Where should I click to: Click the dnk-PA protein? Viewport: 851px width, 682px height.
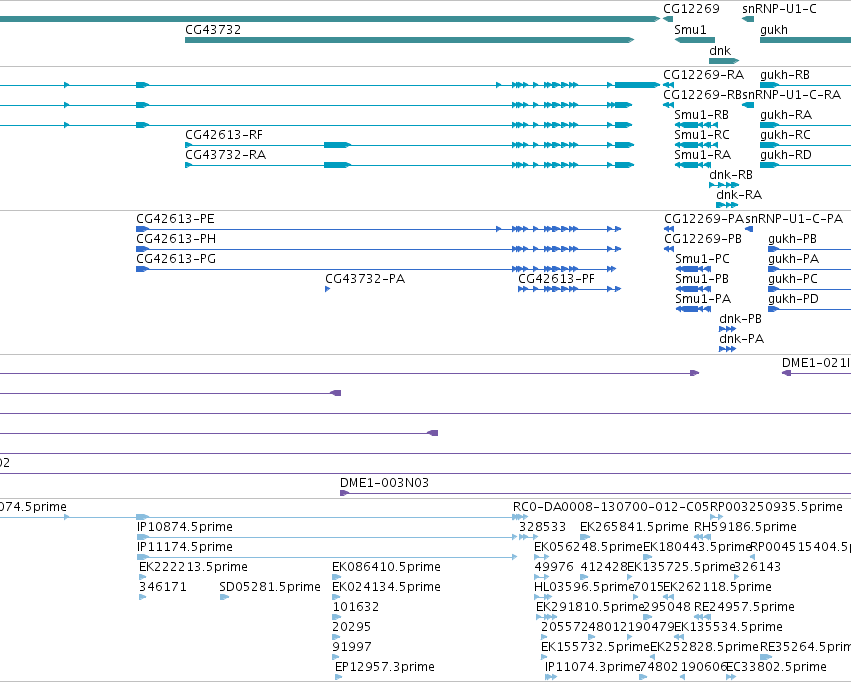[x=741, y=340]
